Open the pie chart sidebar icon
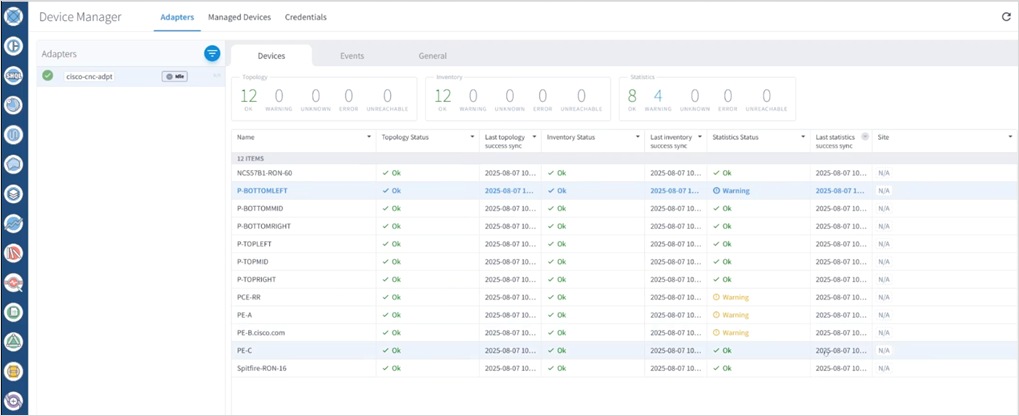This screenshot has height=416, width=1019. [x=14, y=105]
